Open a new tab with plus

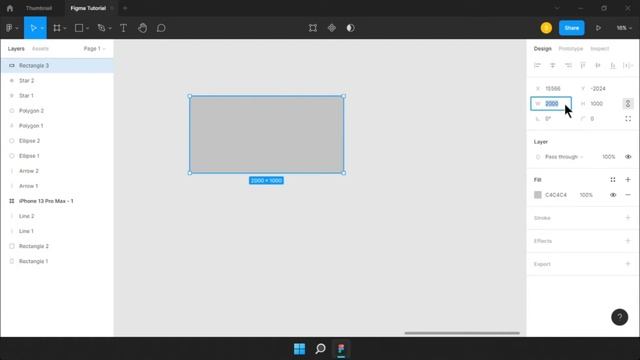coord(125,8)
